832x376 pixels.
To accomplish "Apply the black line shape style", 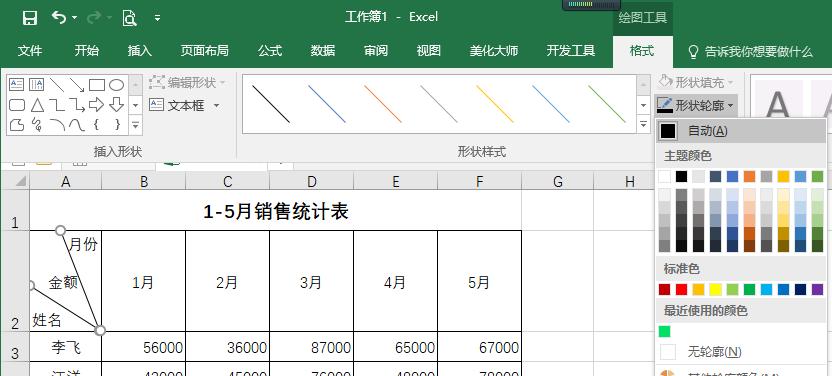I will 271,104.
